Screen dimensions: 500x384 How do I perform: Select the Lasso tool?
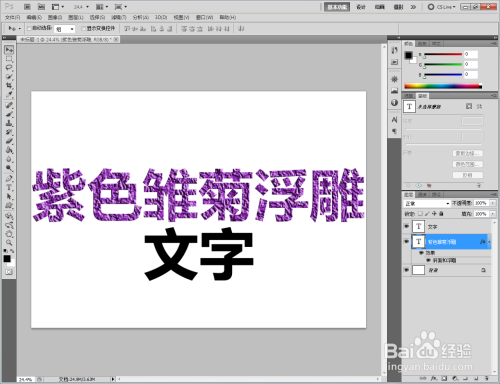9,68
